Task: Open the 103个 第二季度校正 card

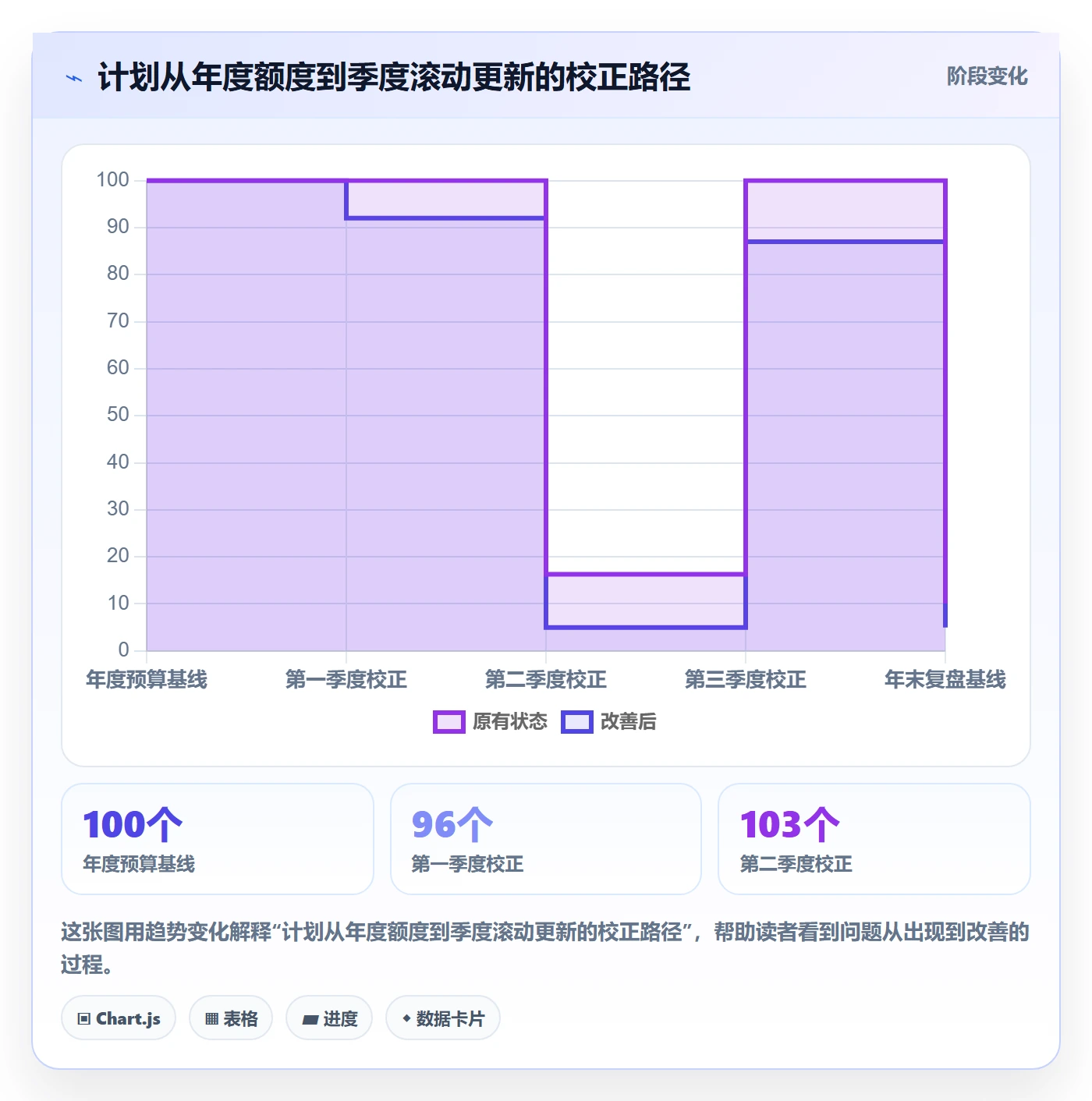Action: [x=874, y=839]
